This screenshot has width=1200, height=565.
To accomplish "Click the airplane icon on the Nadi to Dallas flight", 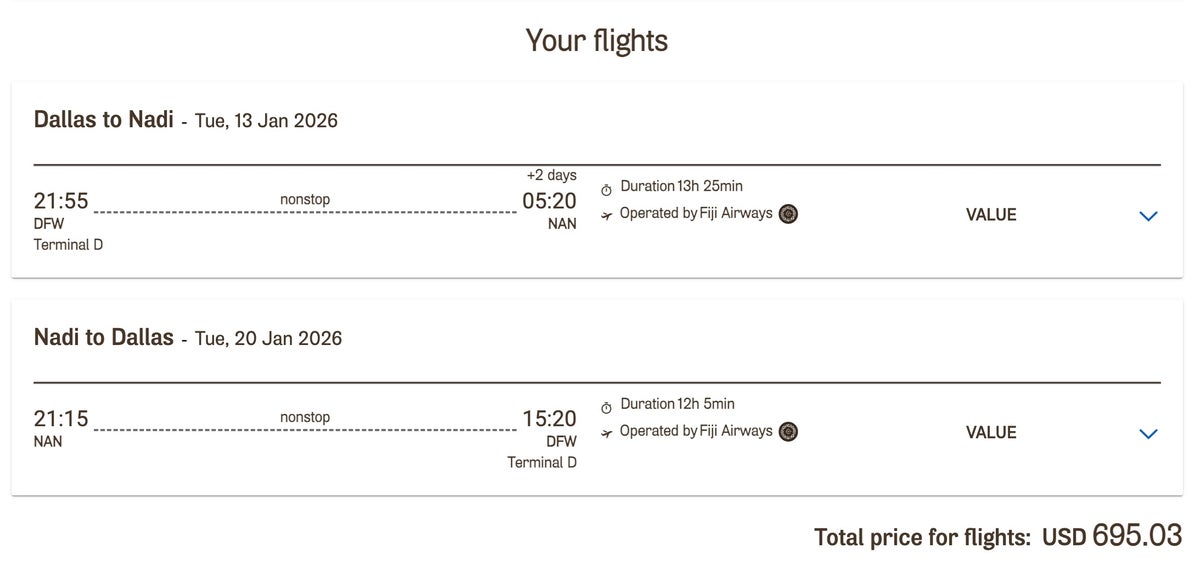I will 606,433.
